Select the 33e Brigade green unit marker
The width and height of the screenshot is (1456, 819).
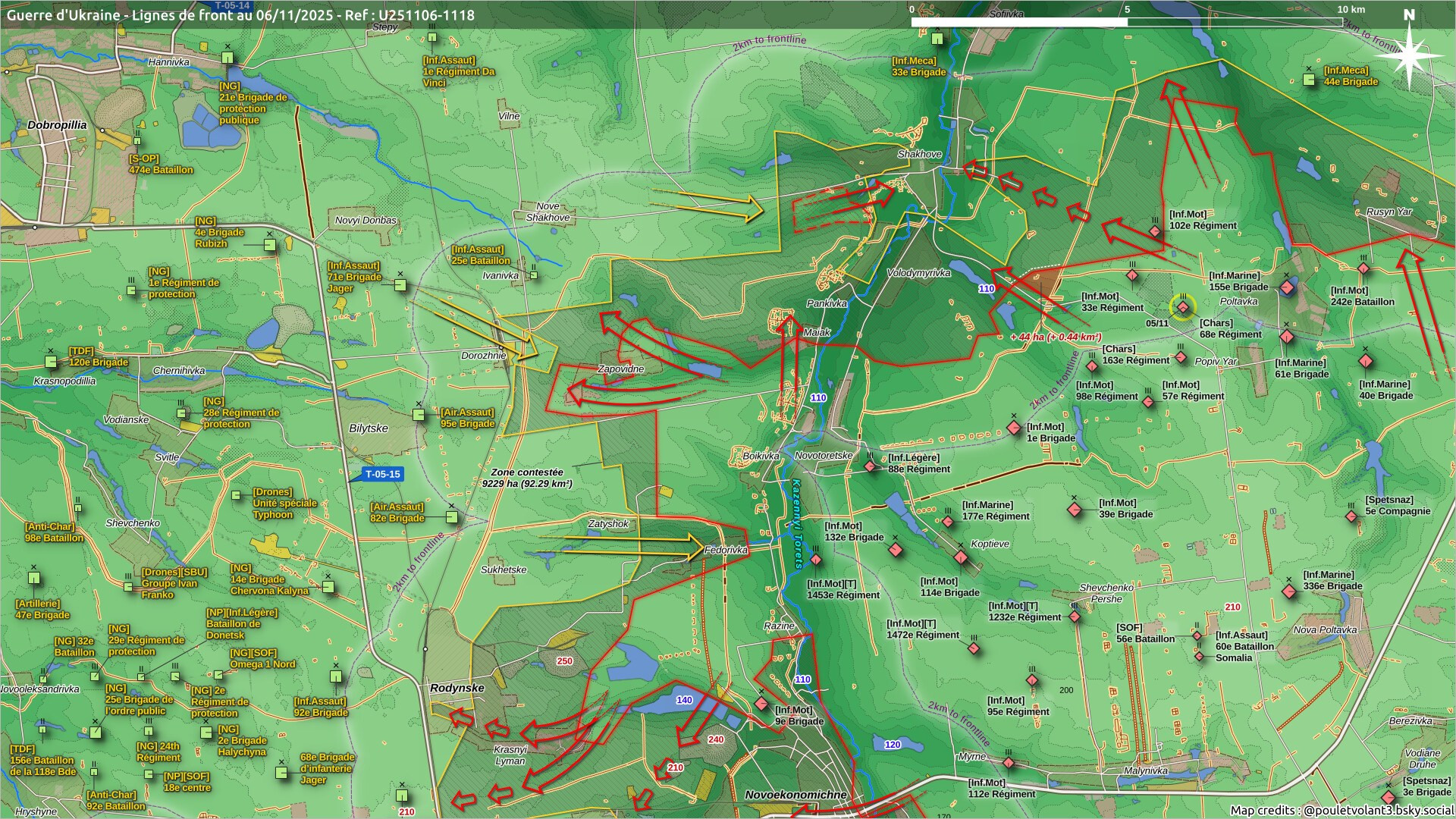937,39
